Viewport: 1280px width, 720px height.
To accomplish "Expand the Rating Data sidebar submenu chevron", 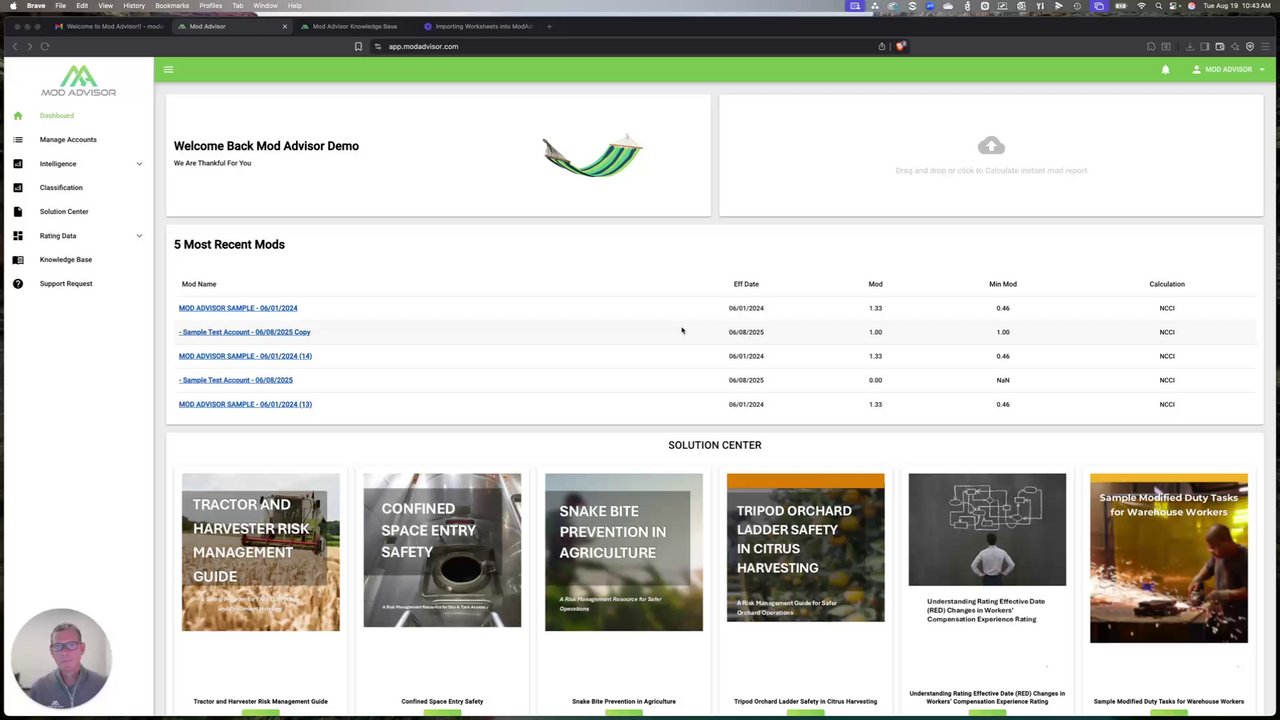I will pyautogui.click(x=139, y=236).
